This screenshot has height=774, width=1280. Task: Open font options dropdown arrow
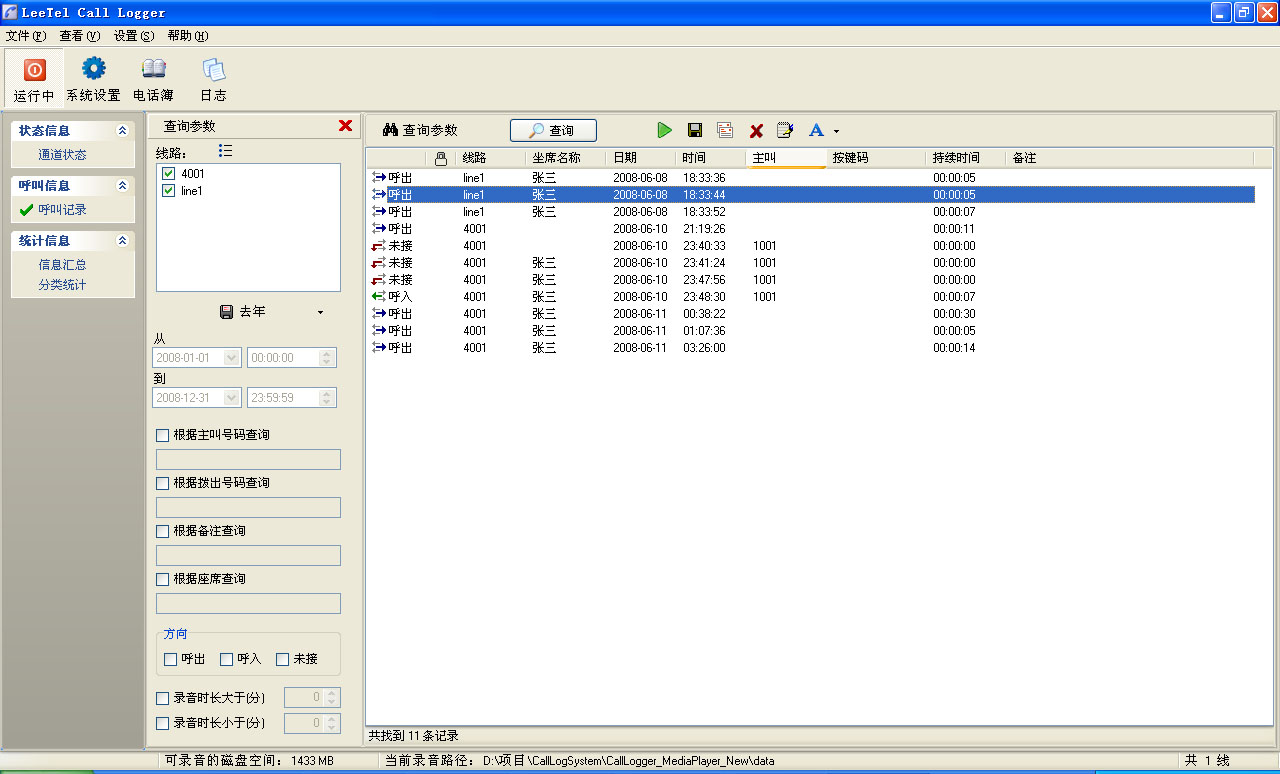click(x=836, y=131)
